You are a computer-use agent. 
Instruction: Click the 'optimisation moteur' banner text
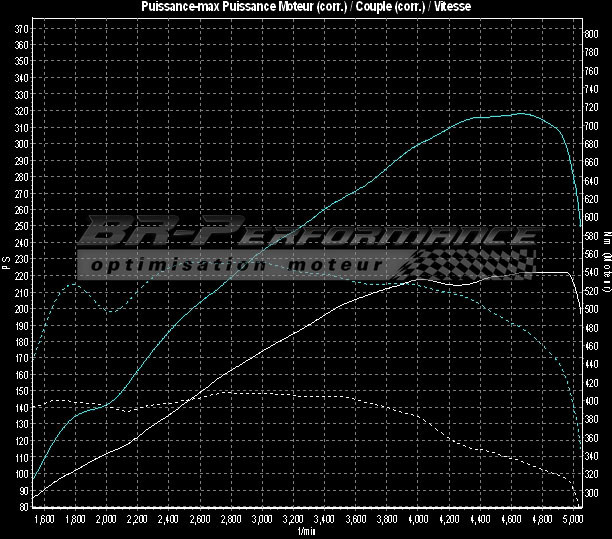click(x=237, y=266)
